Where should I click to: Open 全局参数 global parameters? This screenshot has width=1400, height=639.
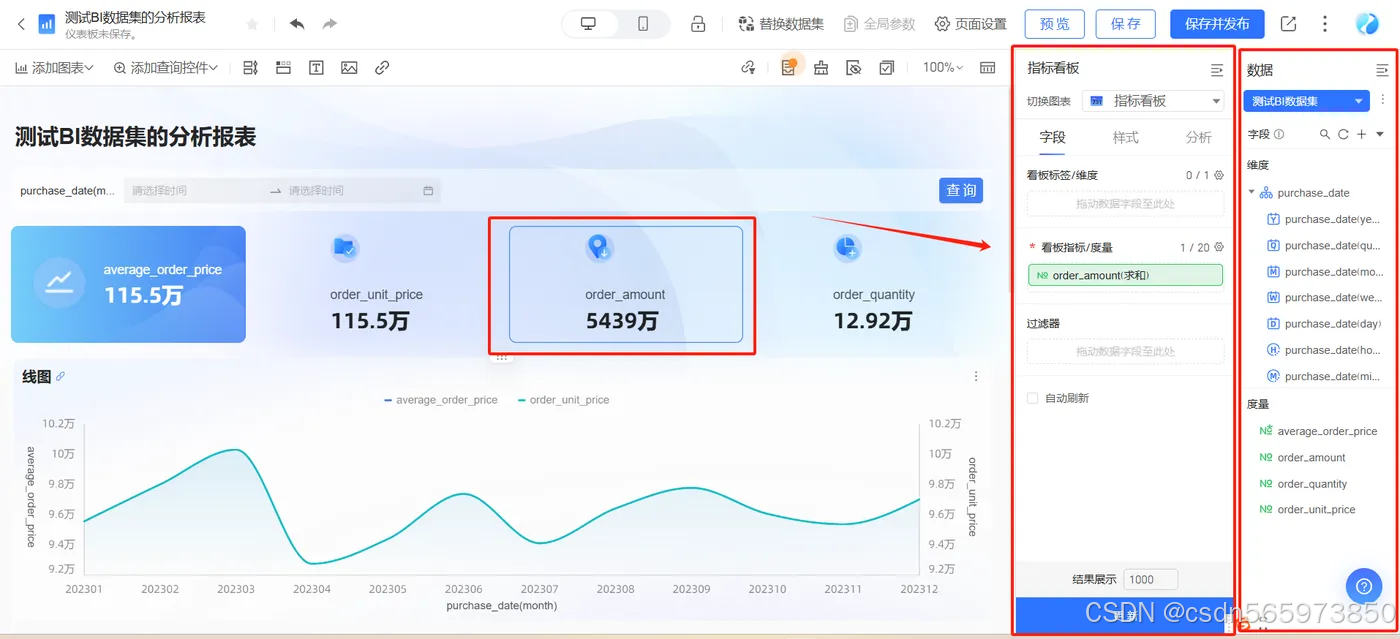point(880,24)
